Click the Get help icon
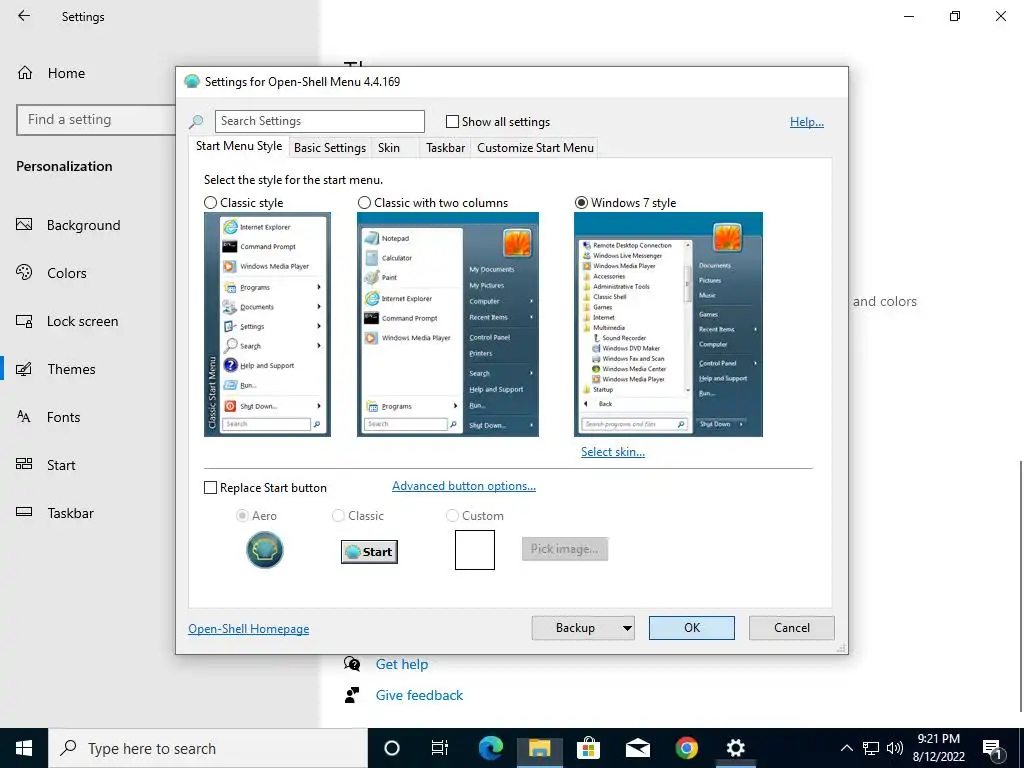The height and width of the screenshot is (768, 1024). click(x=352, y=664)
